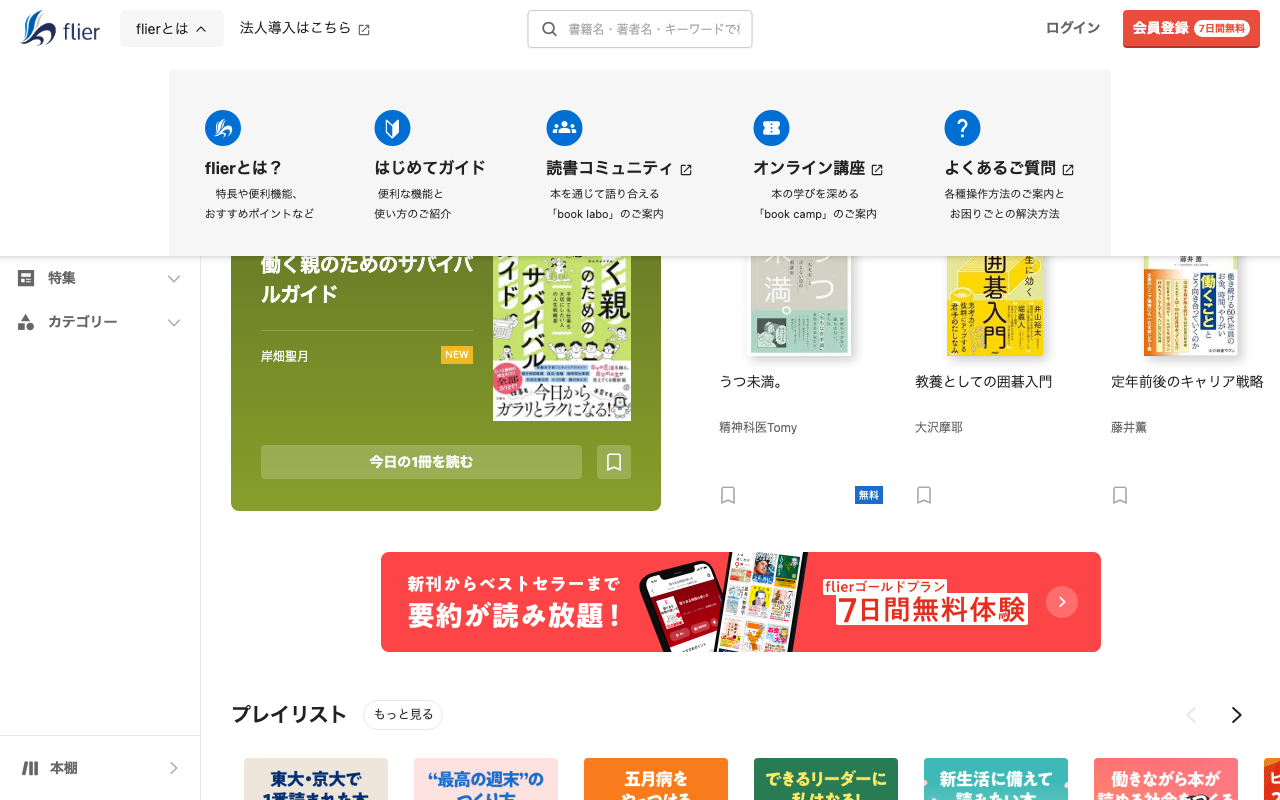The width and height of the screenshot is (1280, 800).
Task: Click the 7日間無料体験 red banner
Action: tap(741, 602)
